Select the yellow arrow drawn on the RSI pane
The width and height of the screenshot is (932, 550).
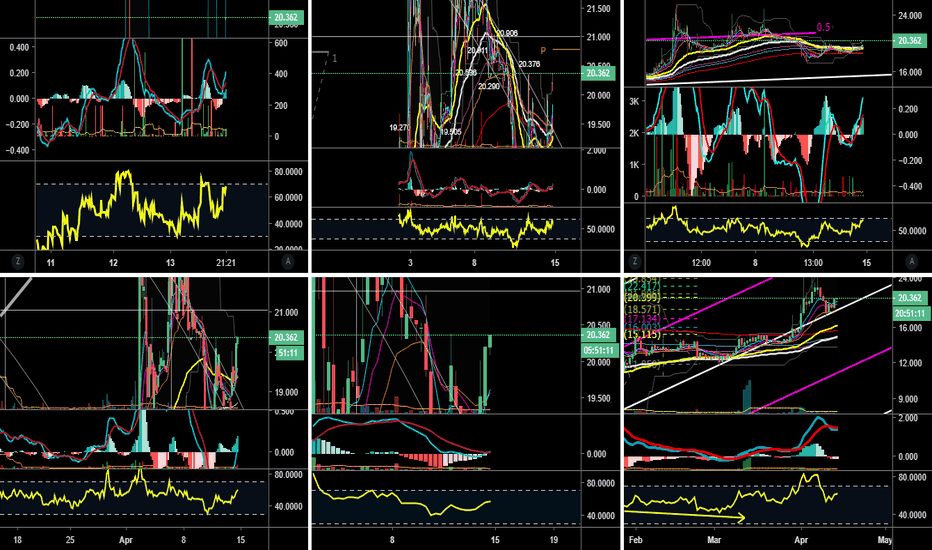685,515
